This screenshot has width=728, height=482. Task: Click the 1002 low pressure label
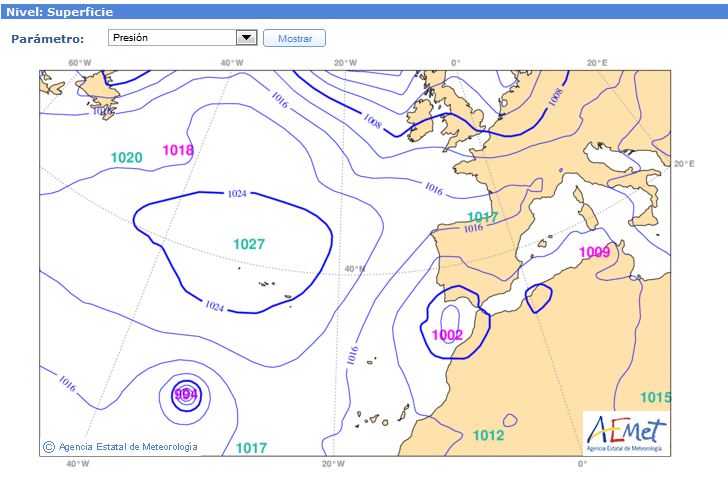[x=447, y=334]
